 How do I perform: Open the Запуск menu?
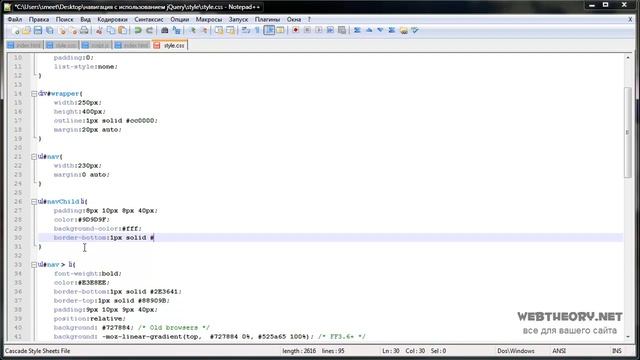tap(238, 19)
